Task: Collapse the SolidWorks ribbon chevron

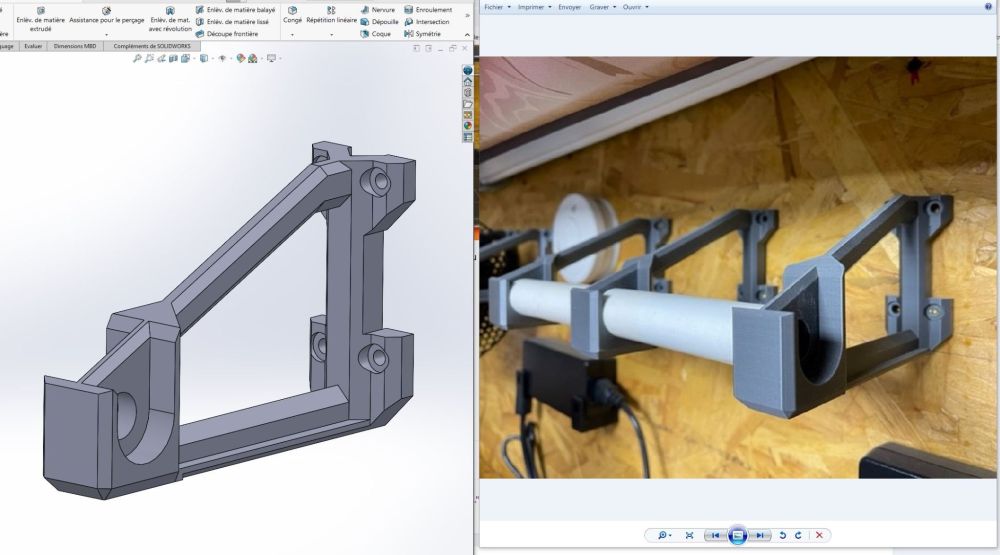Action: (x=467, y=34)
